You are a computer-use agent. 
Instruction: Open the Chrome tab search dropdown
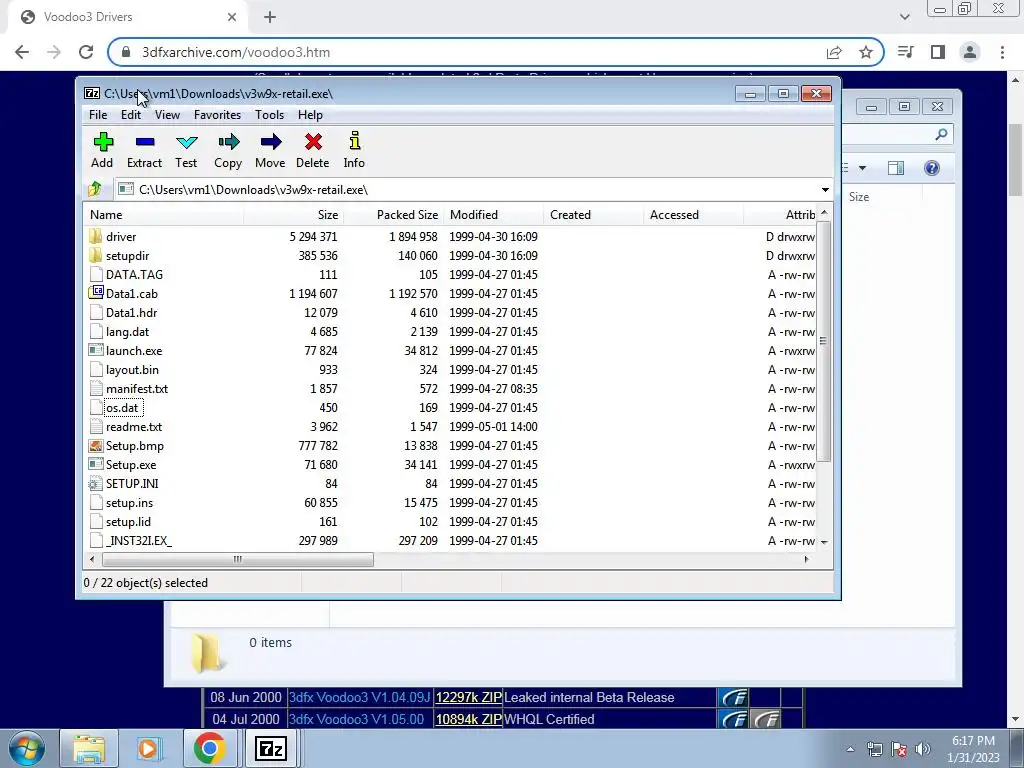pyautogui.click(x=904, y=17)
